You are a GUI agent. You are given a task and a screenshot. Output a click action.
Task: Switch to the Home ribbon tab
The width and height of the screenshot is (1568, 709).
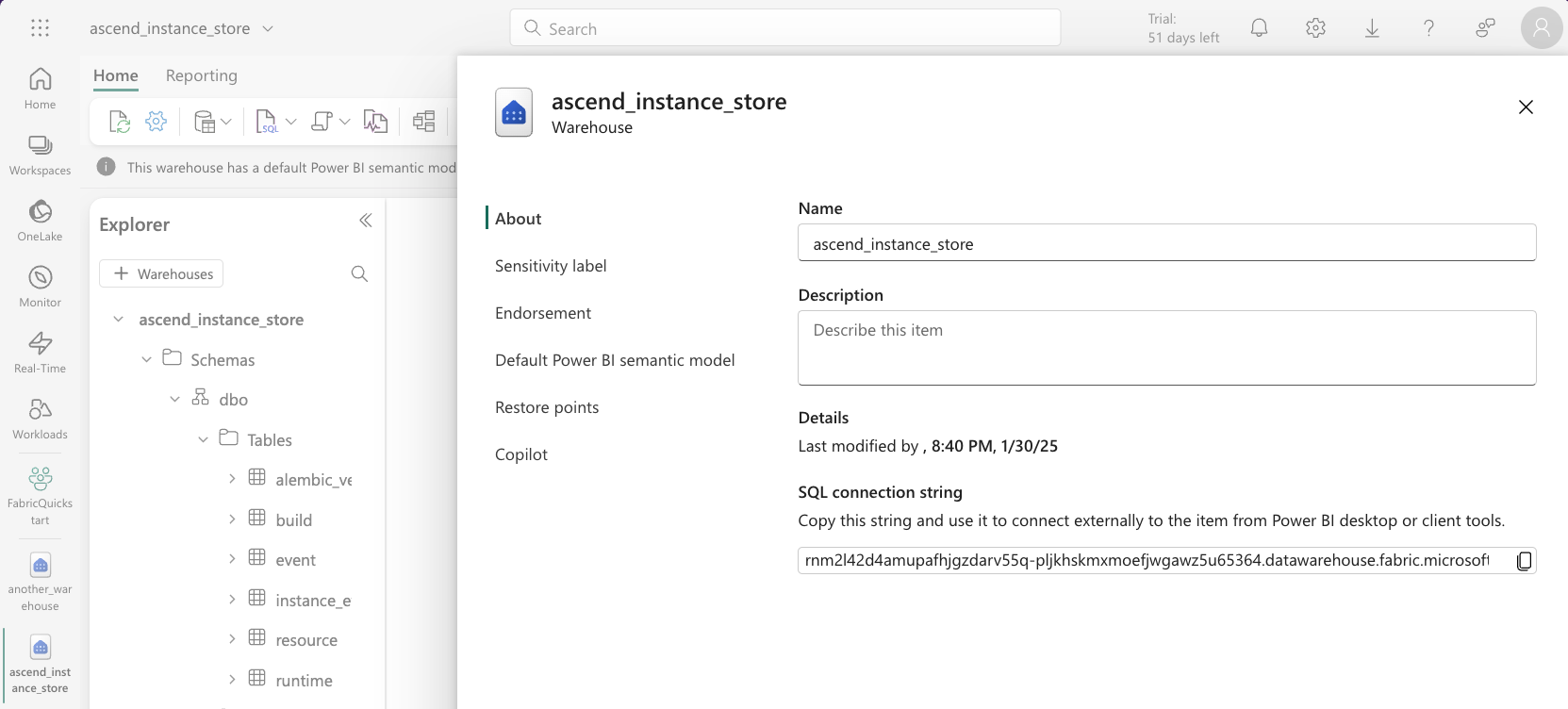point(115,75)
